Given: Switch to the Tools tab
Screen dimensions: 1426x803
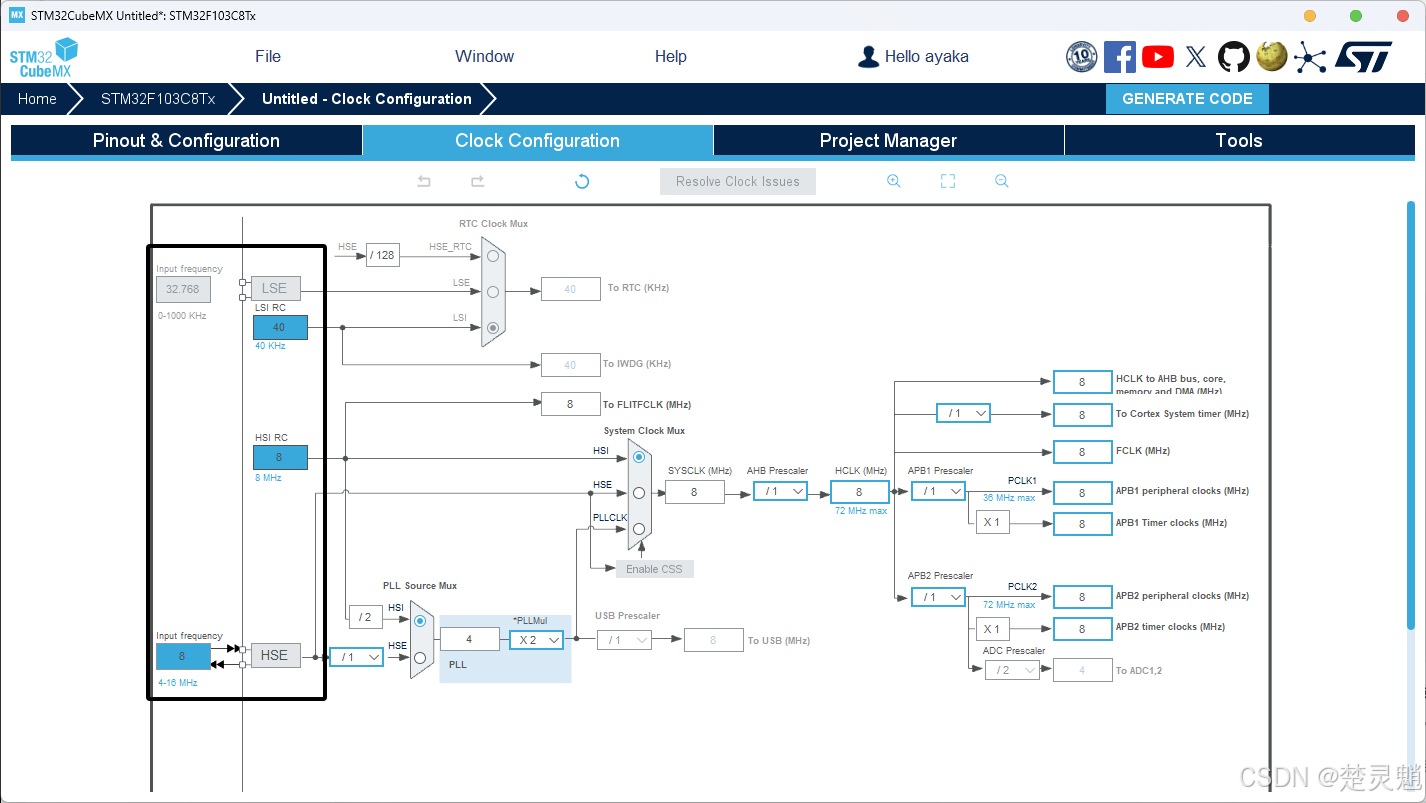Looking at the screenshot, I should (x=1240, y=141).
